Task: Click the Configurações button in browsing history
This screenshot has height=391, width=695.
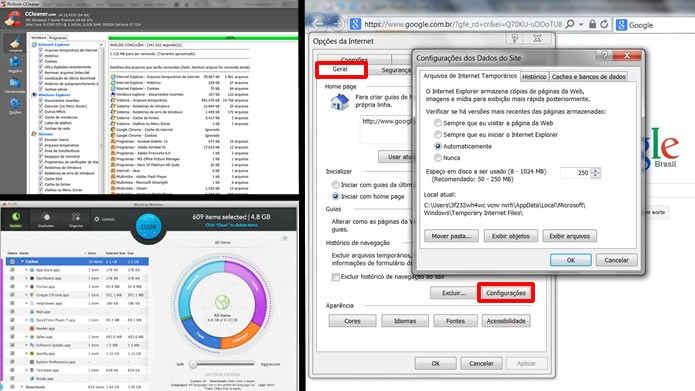Action: point(506,293)
